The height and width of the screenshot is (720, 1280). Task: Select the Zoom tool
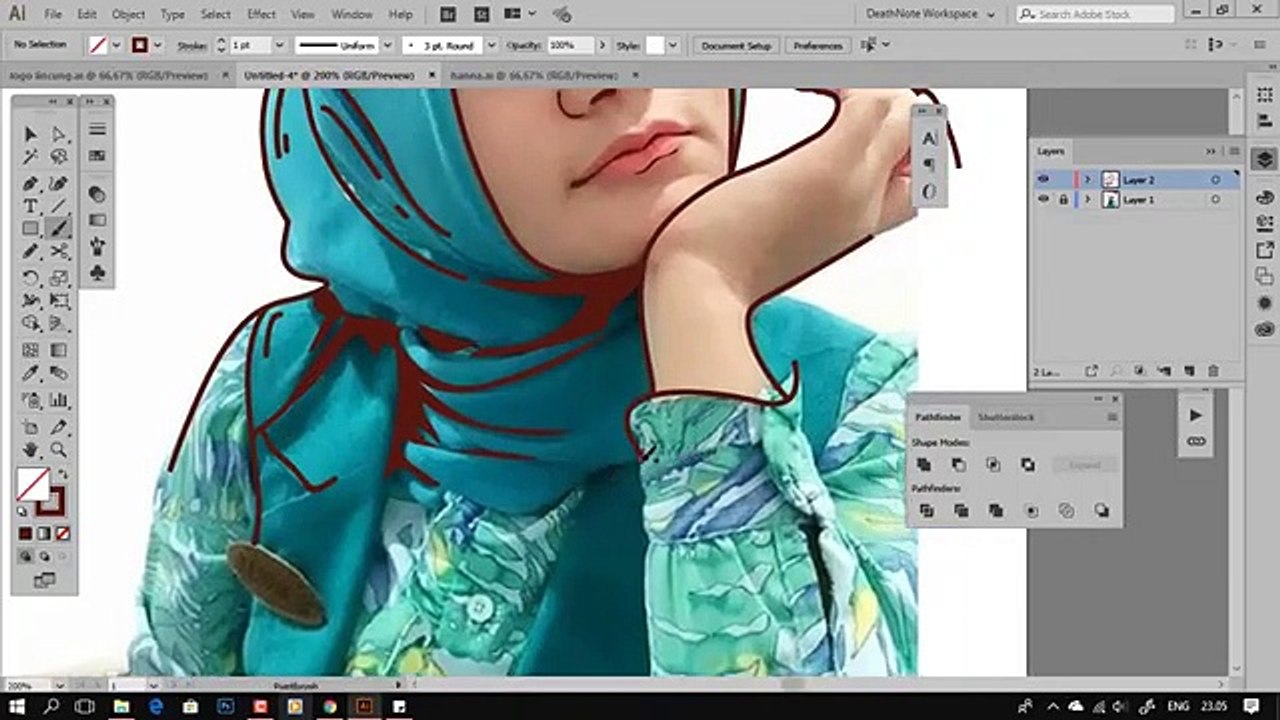tap(59, 450)
